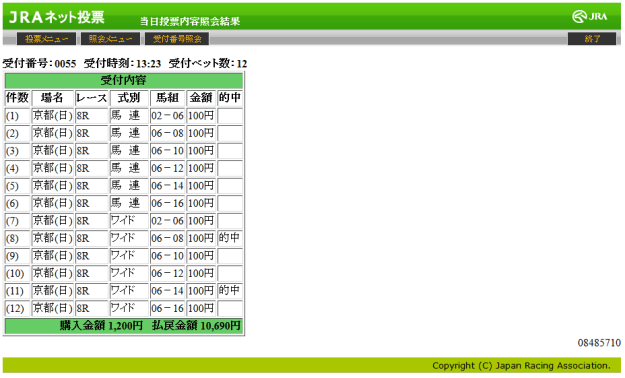Viewport: 625px width, 378px height.
Task: Click 京都(日) cell in row (1)
Action: click(53, 116)
